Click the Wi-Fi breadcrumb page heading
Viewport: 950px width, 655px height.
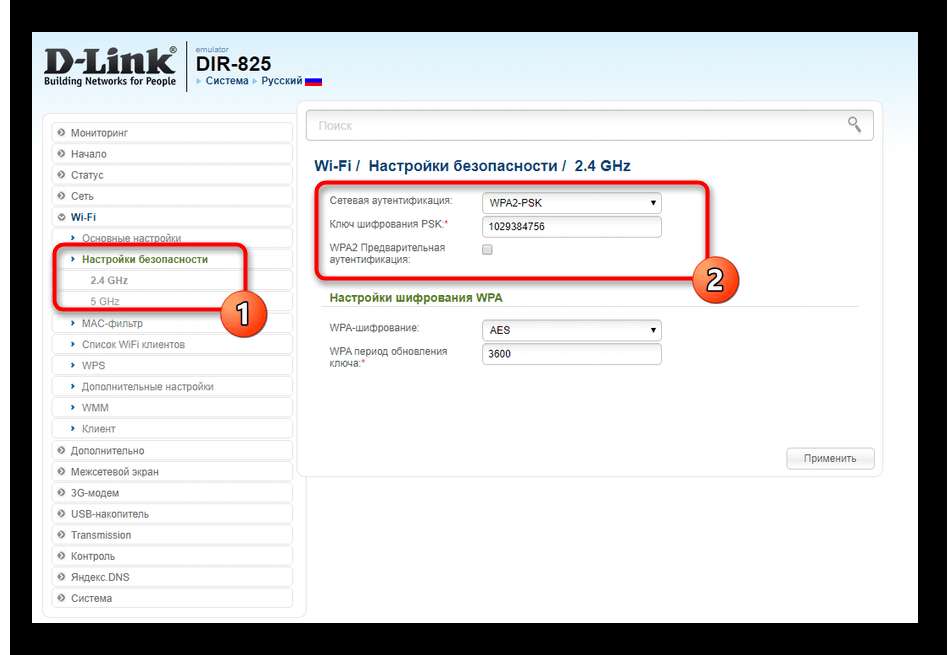pyautogui.click(x=472, y=165)
